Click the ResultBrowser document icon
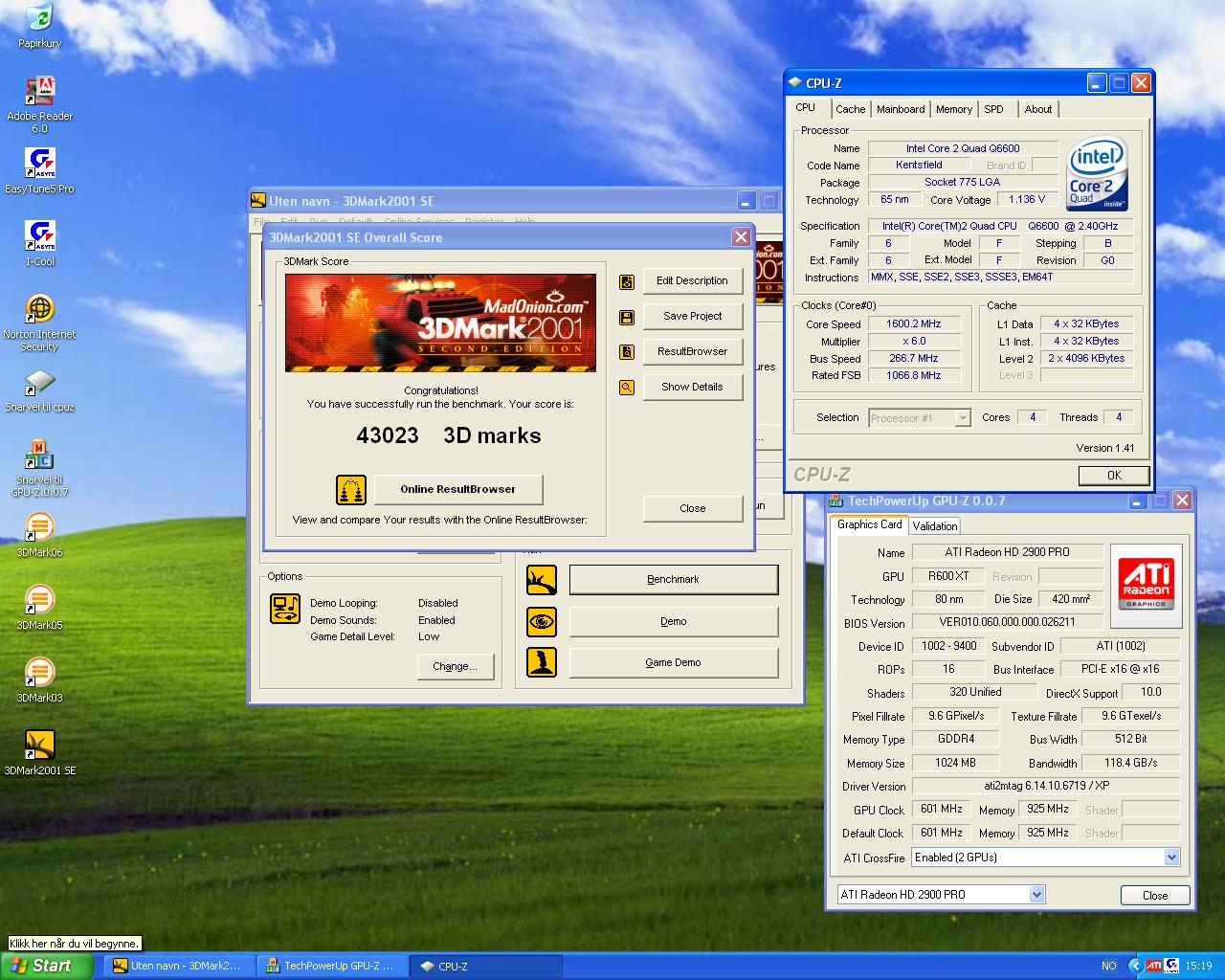 click(x=627, y=352)
